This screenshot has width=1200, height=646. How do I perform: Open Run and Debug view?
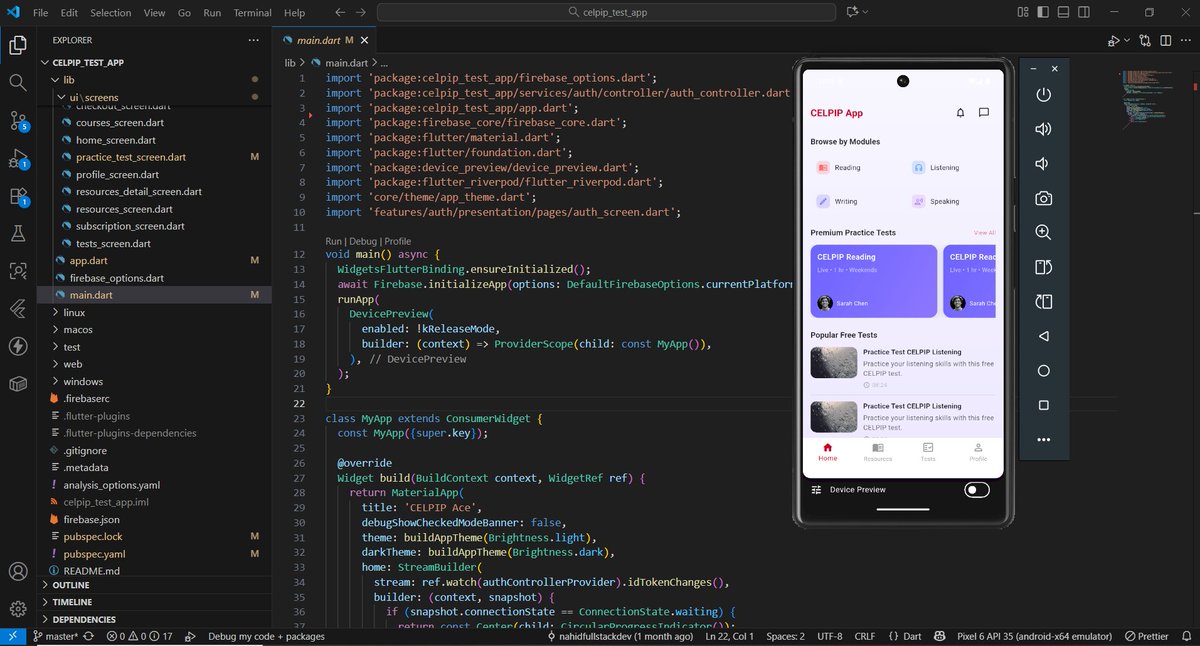point(18,158)
